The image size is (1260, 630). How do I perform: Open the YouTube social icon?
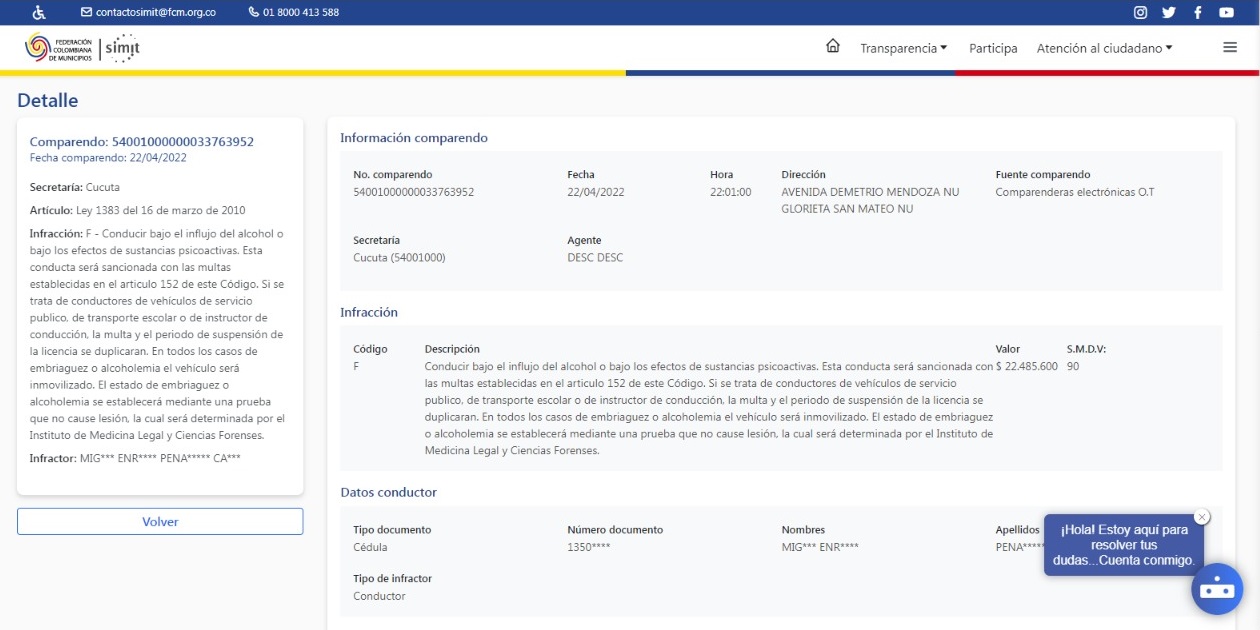pos(1226,12)
